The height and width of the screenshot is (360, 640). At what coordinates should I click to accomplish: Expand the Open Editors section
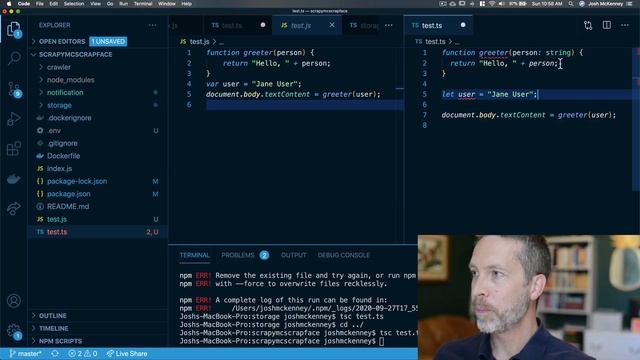pos(62,42)
